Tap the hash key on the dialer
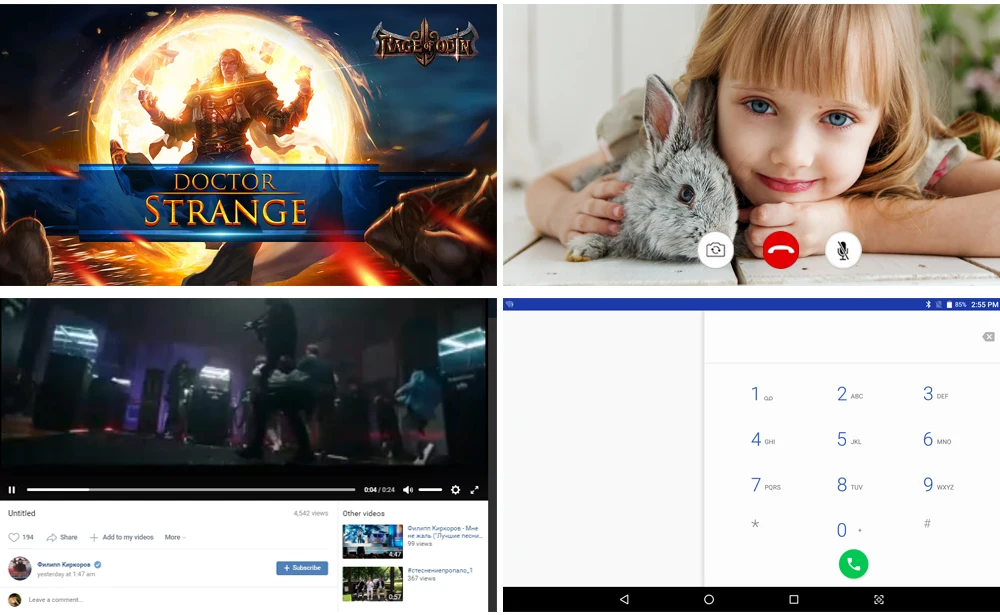Screen dimensions: 1000x615 pyautogui.click(x=927, y=524)
